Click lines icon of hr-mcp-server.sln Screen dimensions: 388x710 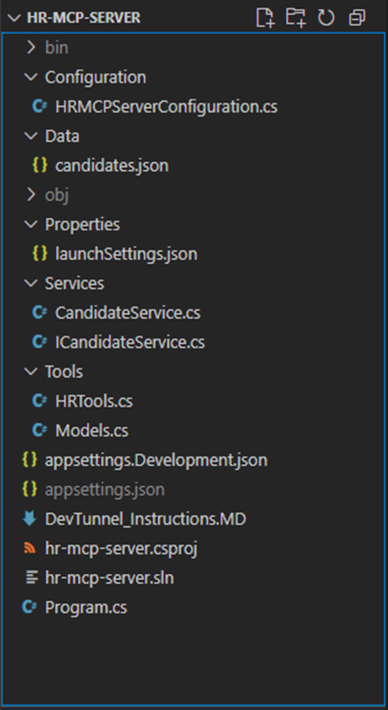pos(31,578)
